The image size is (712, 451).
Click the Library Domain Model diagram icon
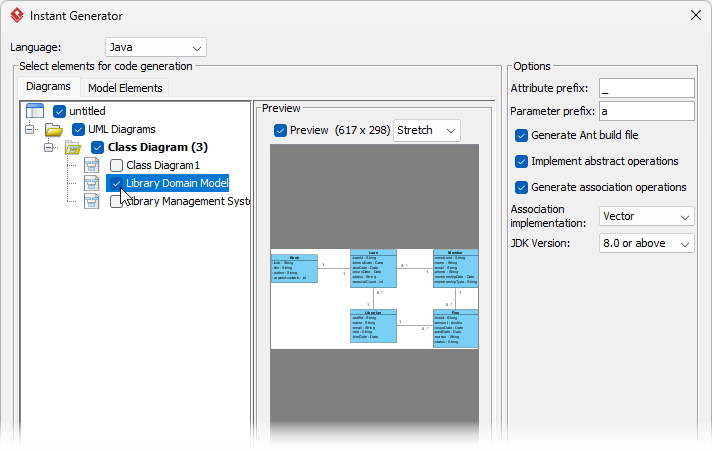click(x=92, y=184)
